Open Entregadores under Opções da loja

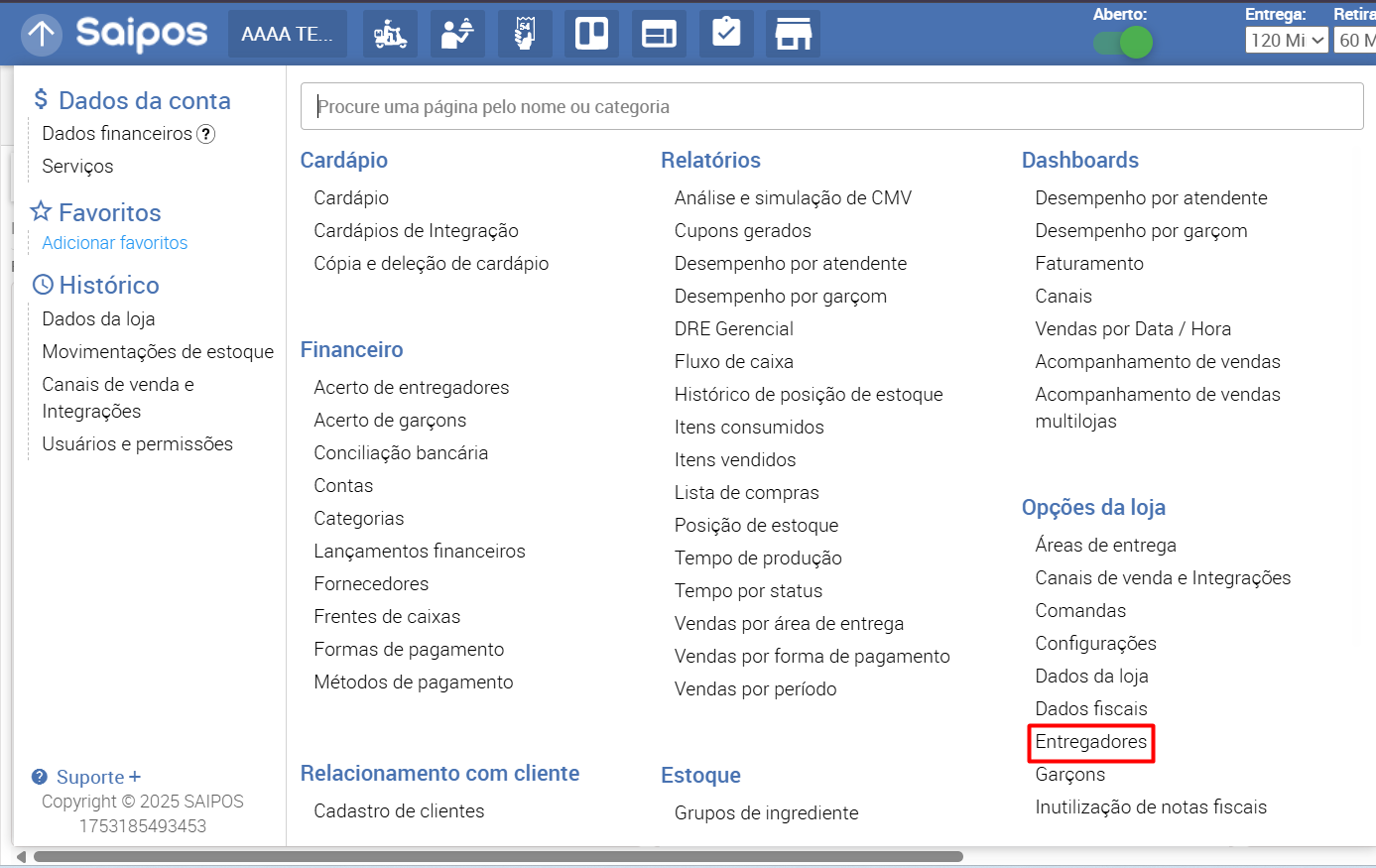tap(1090, 742)
